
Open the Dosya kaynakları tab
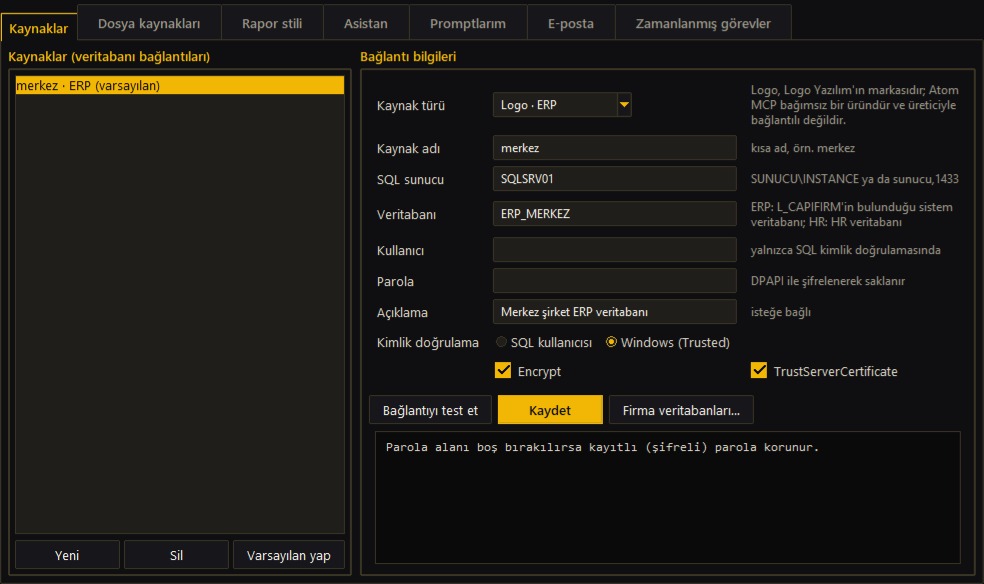coord(149,23)
